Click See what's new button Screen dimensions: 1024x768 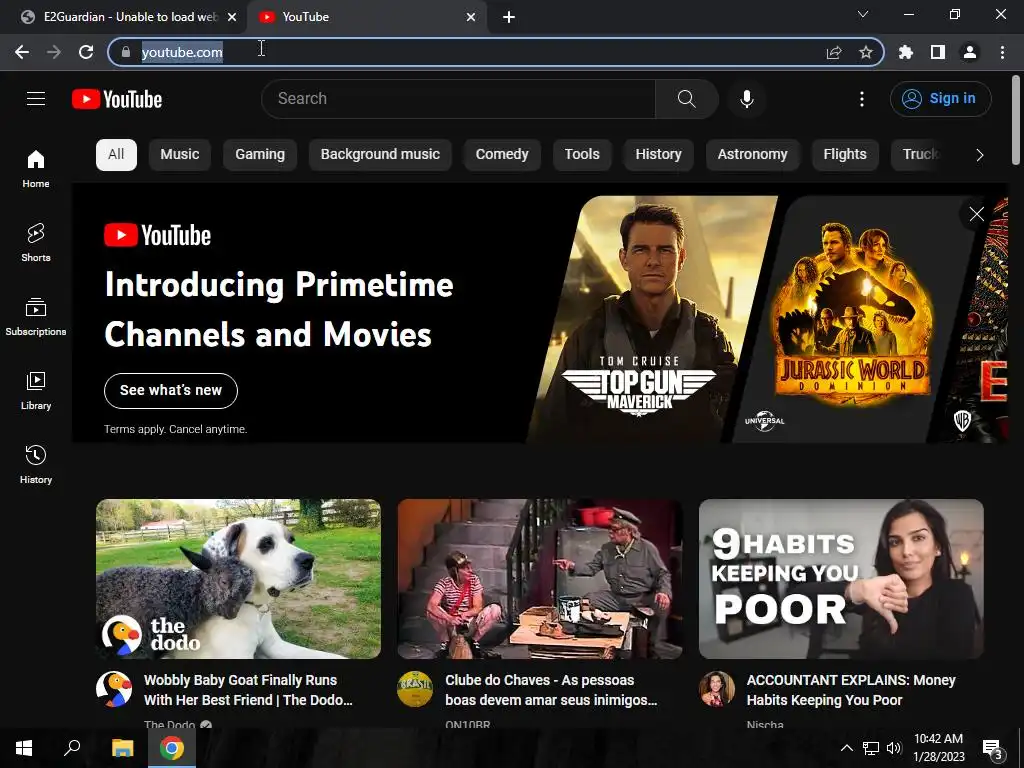[171, 391]
